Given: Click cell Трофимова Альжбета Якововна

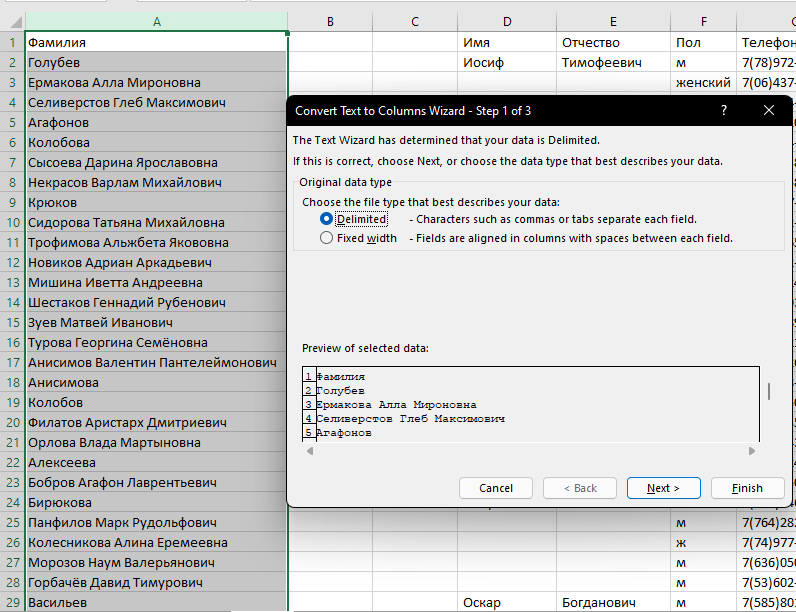Looking at the screenshot, I should (156, 243).
